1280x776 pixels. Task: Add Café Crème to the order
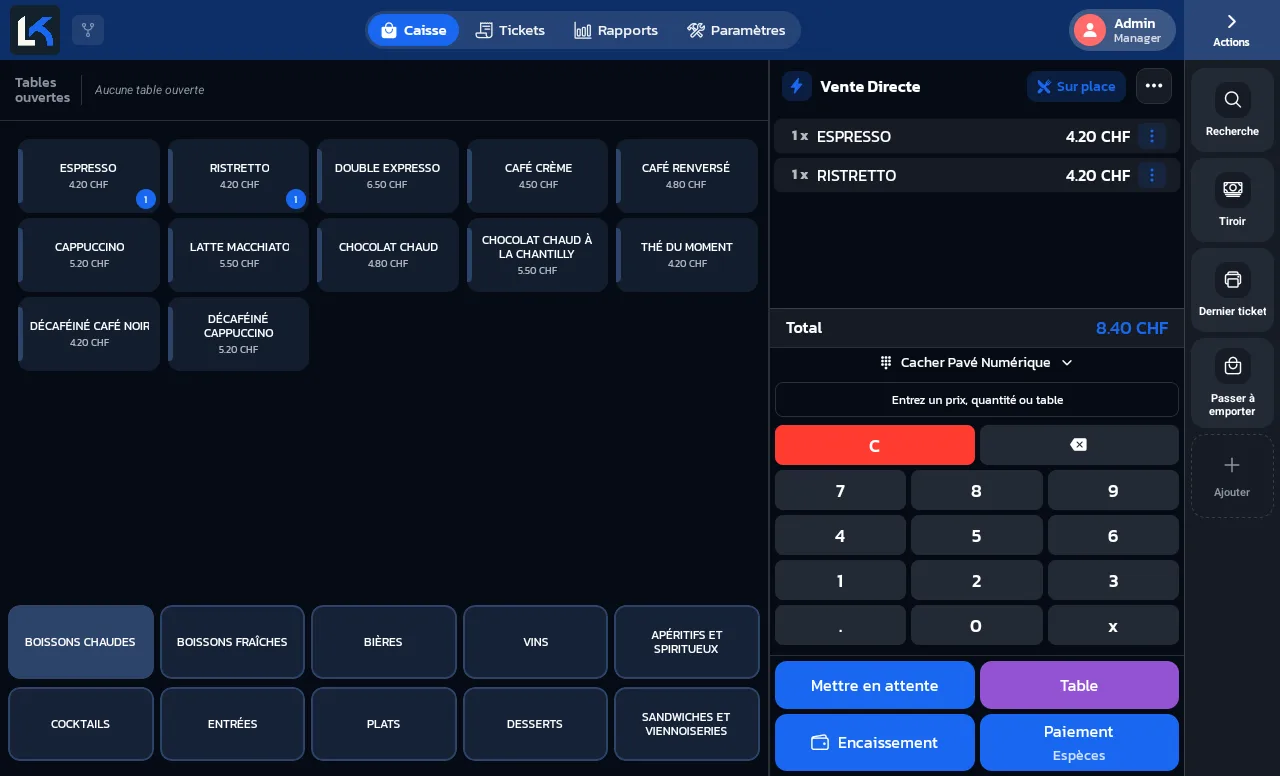538,176
